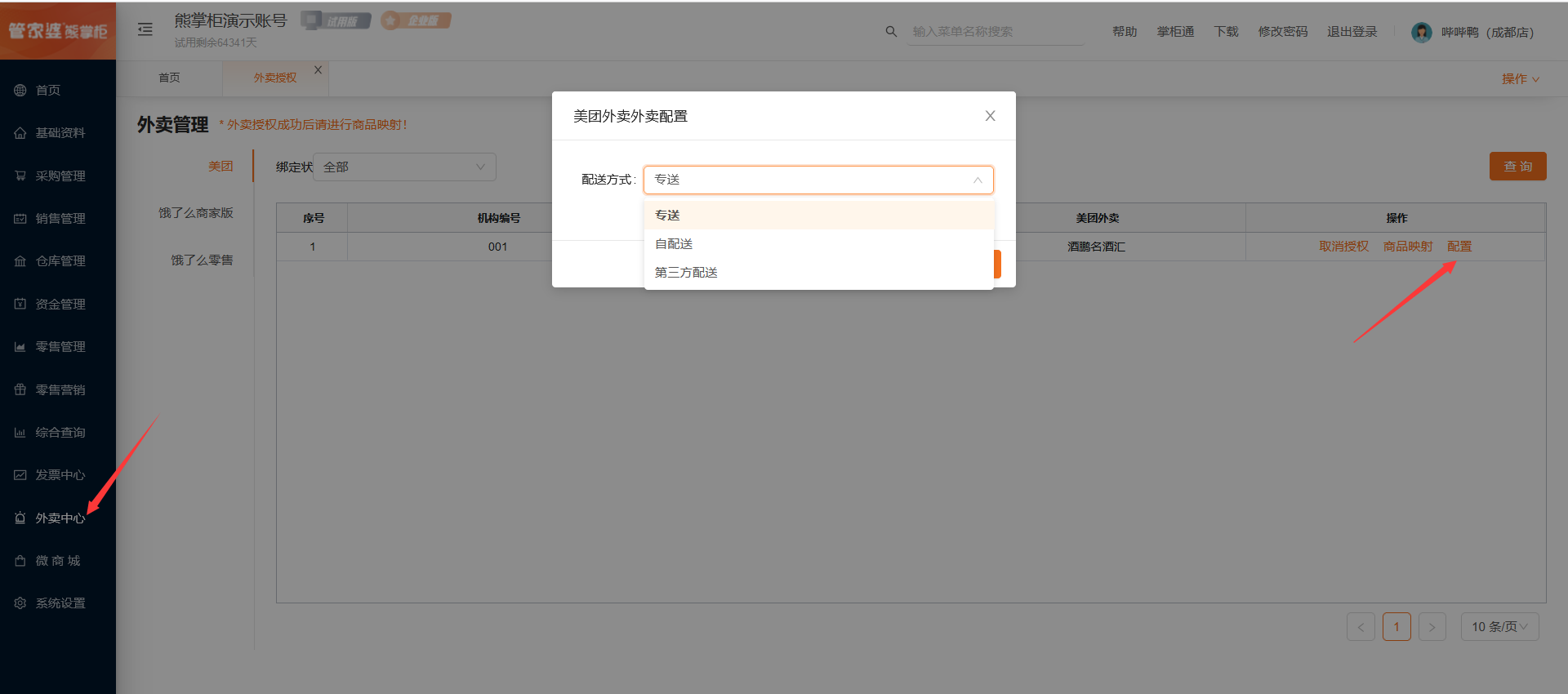Image resolution: width=1568 pixels, height=694 pixels.
Task: Go to previous page arrow
Action: pos(1361,626)
